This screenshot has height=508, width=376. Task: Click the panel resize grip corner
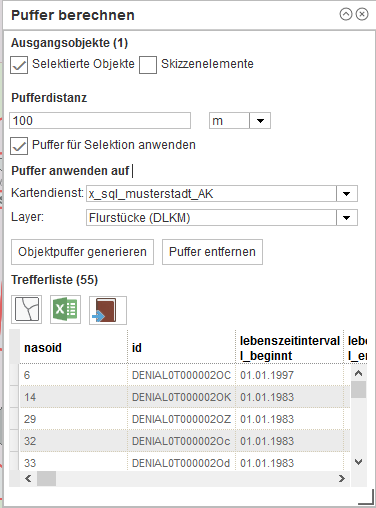(x=366, y=497)
